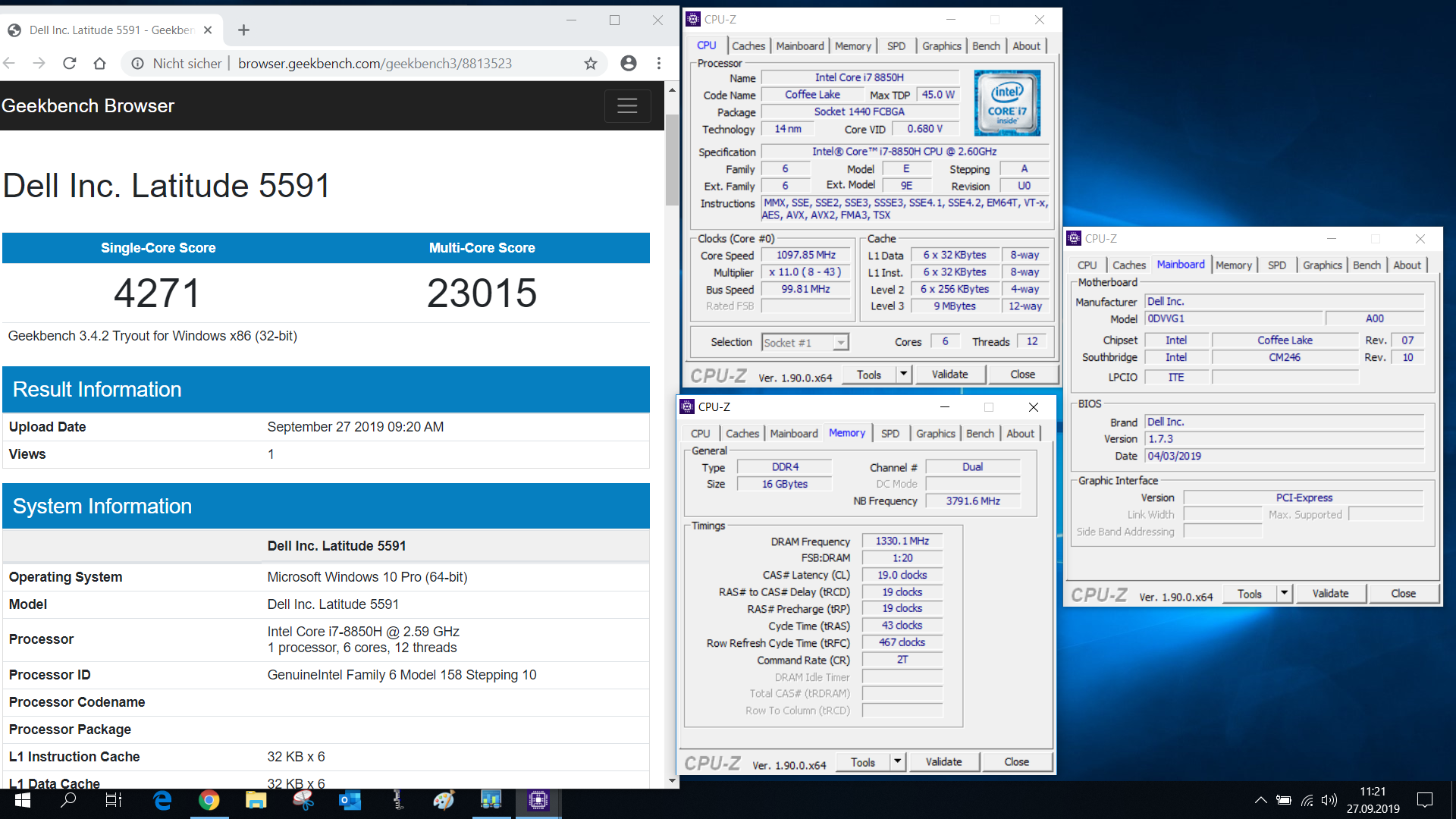The width and height of the screenshot is (1456, 819).
Task: View site info for 'Nicht sicher'
Action: click(179, 64)
